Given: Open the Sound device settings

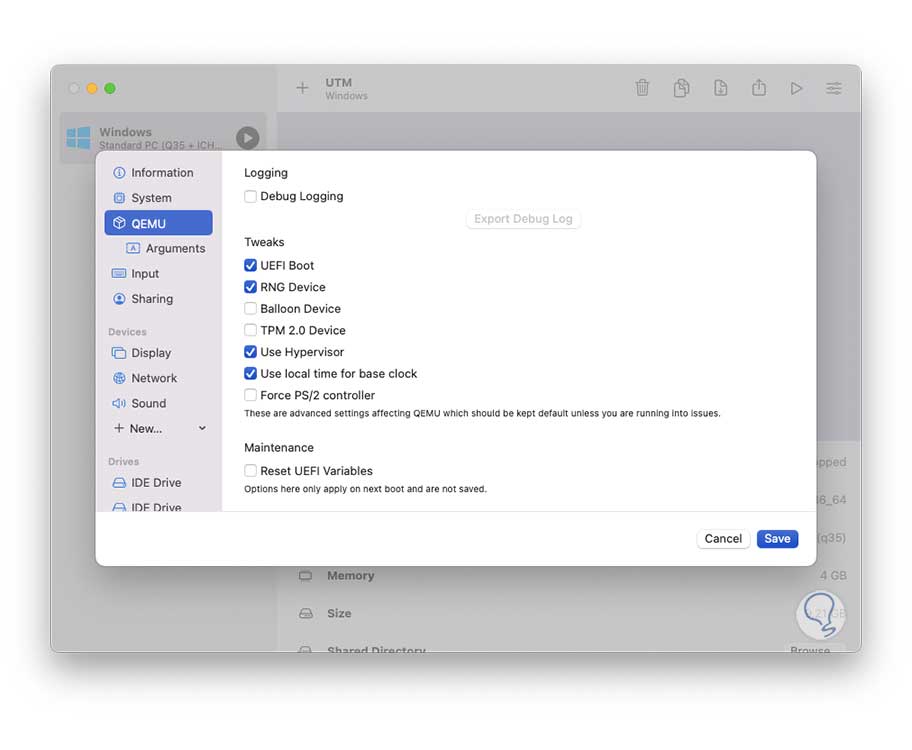Looking at the screenshot, I should (158, 403).
